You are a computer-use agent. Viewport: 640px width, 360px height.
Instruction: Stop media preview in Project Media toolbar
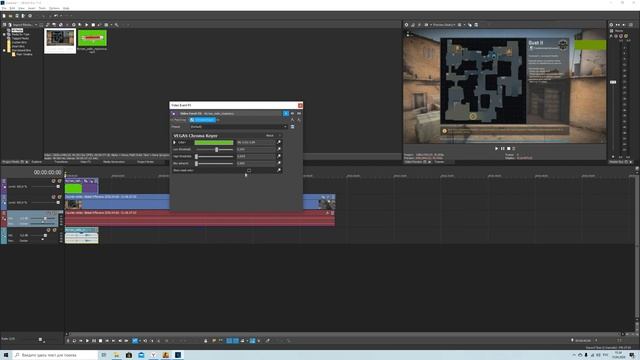[93, 25]
